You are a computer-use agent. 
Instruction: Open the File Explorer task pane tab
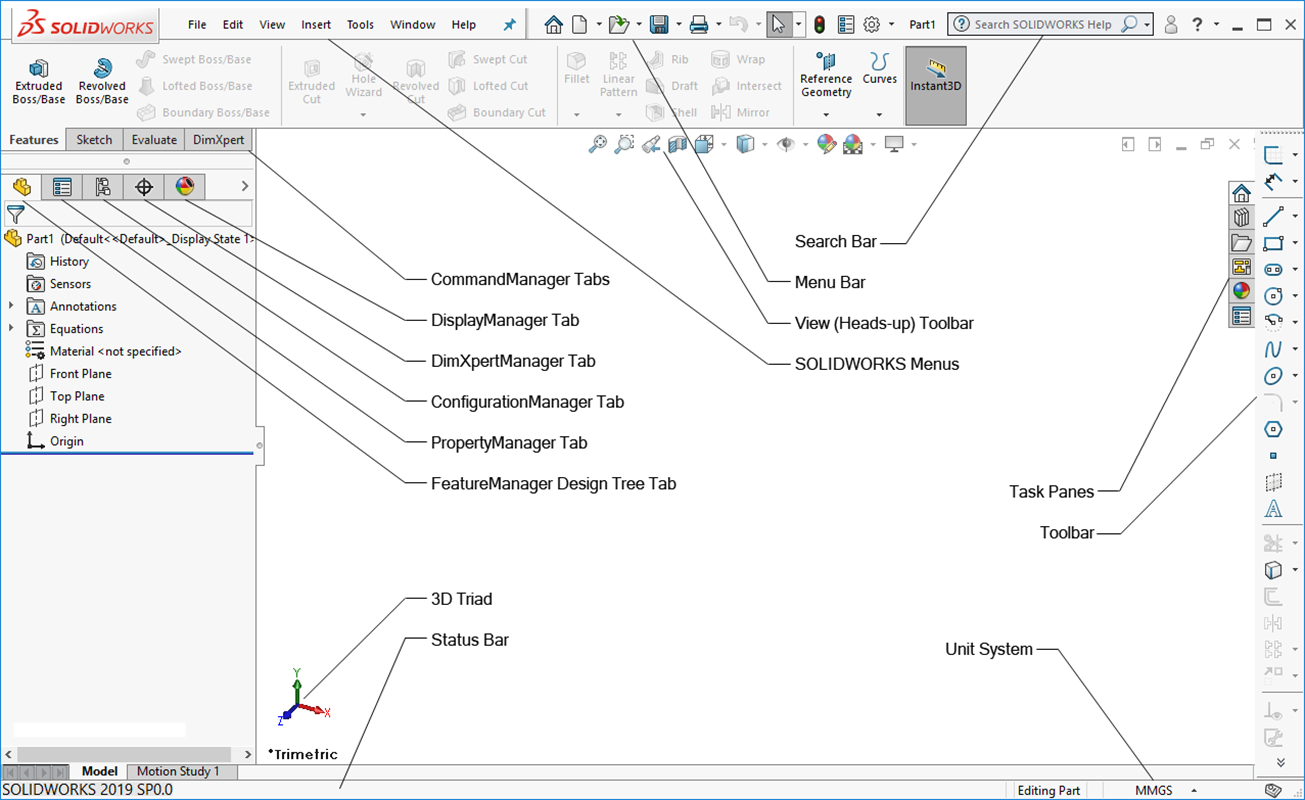[1241, 242]
